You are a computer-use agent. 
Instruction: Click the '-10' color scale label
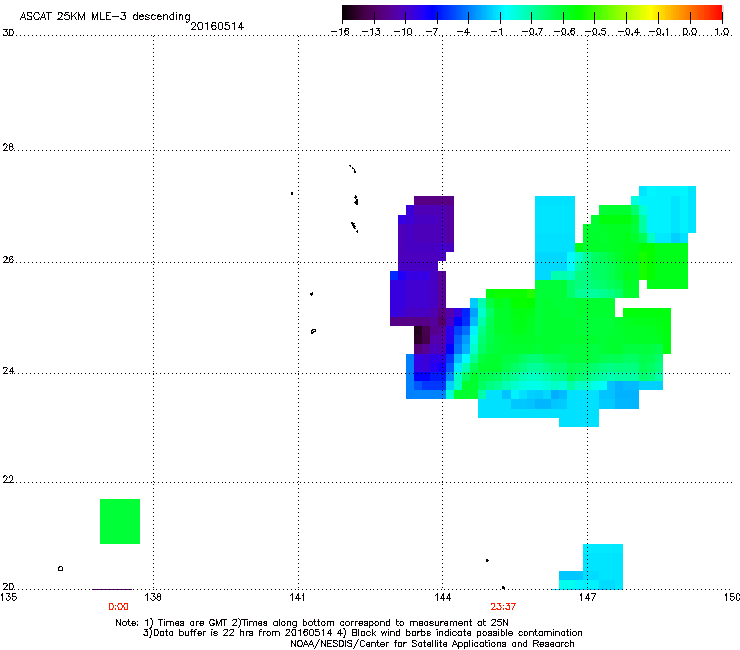tap(403, 32)
